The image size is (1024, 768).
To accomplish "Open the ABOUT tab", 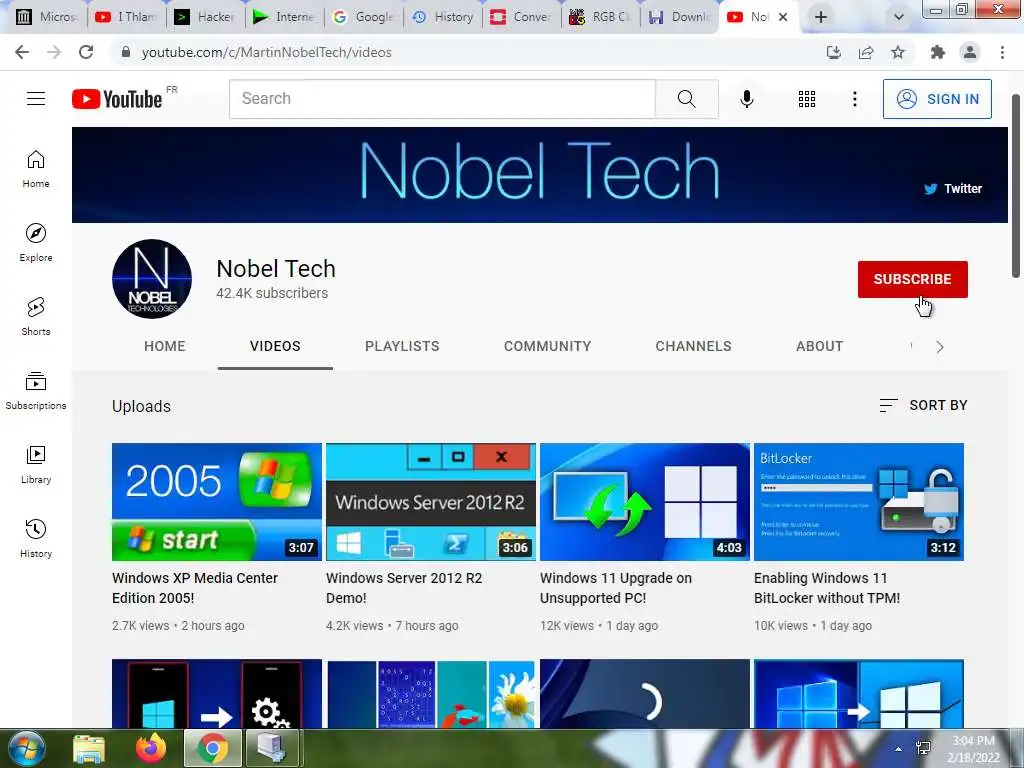I will click(820, 346).
